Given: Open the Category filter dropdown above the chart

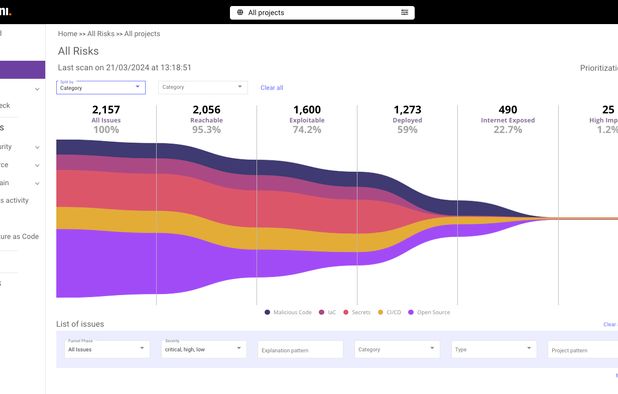Looking at the screenshot, I should click(x=203, y=87).
